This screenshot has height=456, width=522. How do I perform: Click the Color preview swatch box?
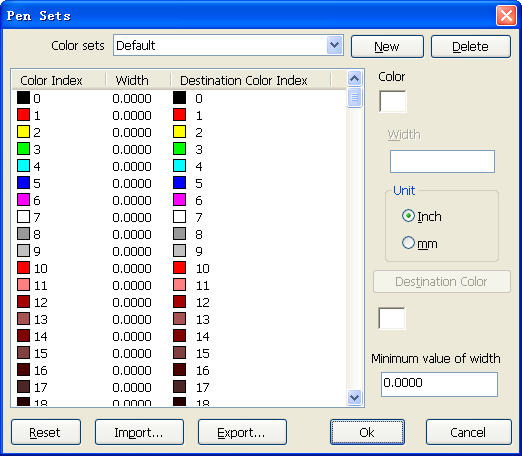[x=393, y=102]
